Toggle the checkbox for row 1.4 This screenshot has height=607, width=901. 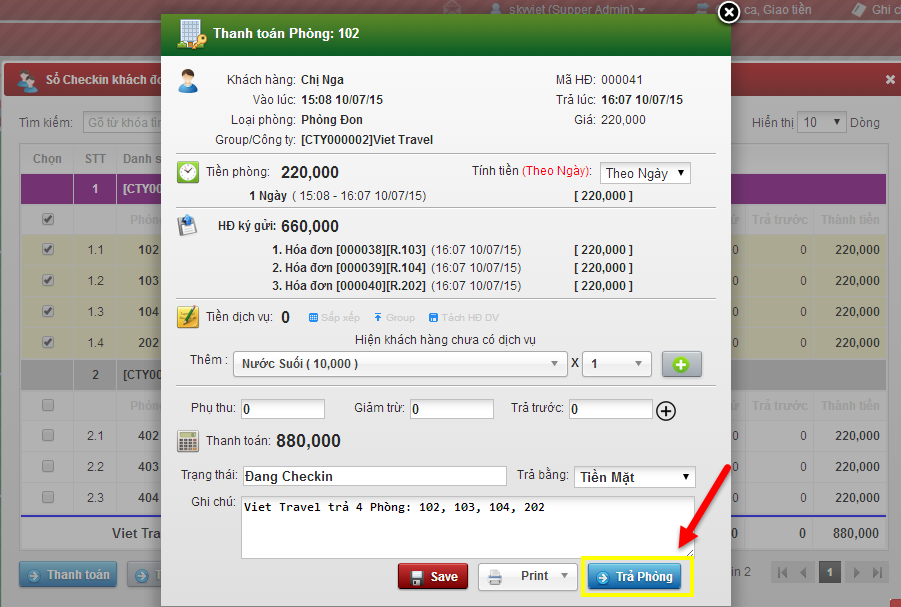pyautogui.click(x=48, y=343)
